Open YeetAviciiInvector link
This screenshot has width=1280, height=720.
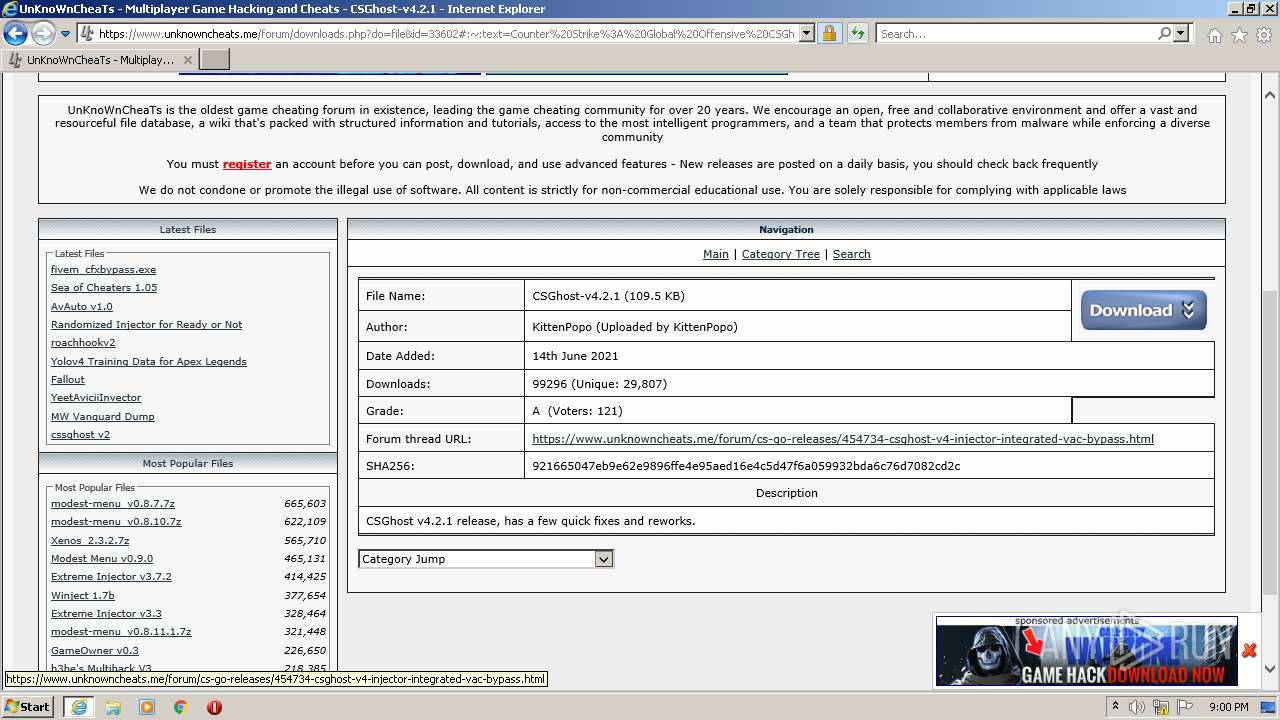96,398
